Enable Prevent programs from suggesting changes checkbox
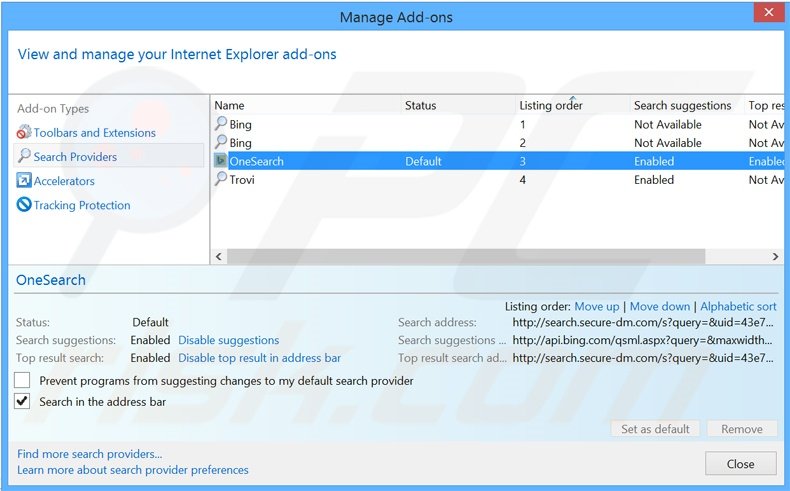Image resolution: width=790 pixels, height=491 pixels. (x=22, y=381)
